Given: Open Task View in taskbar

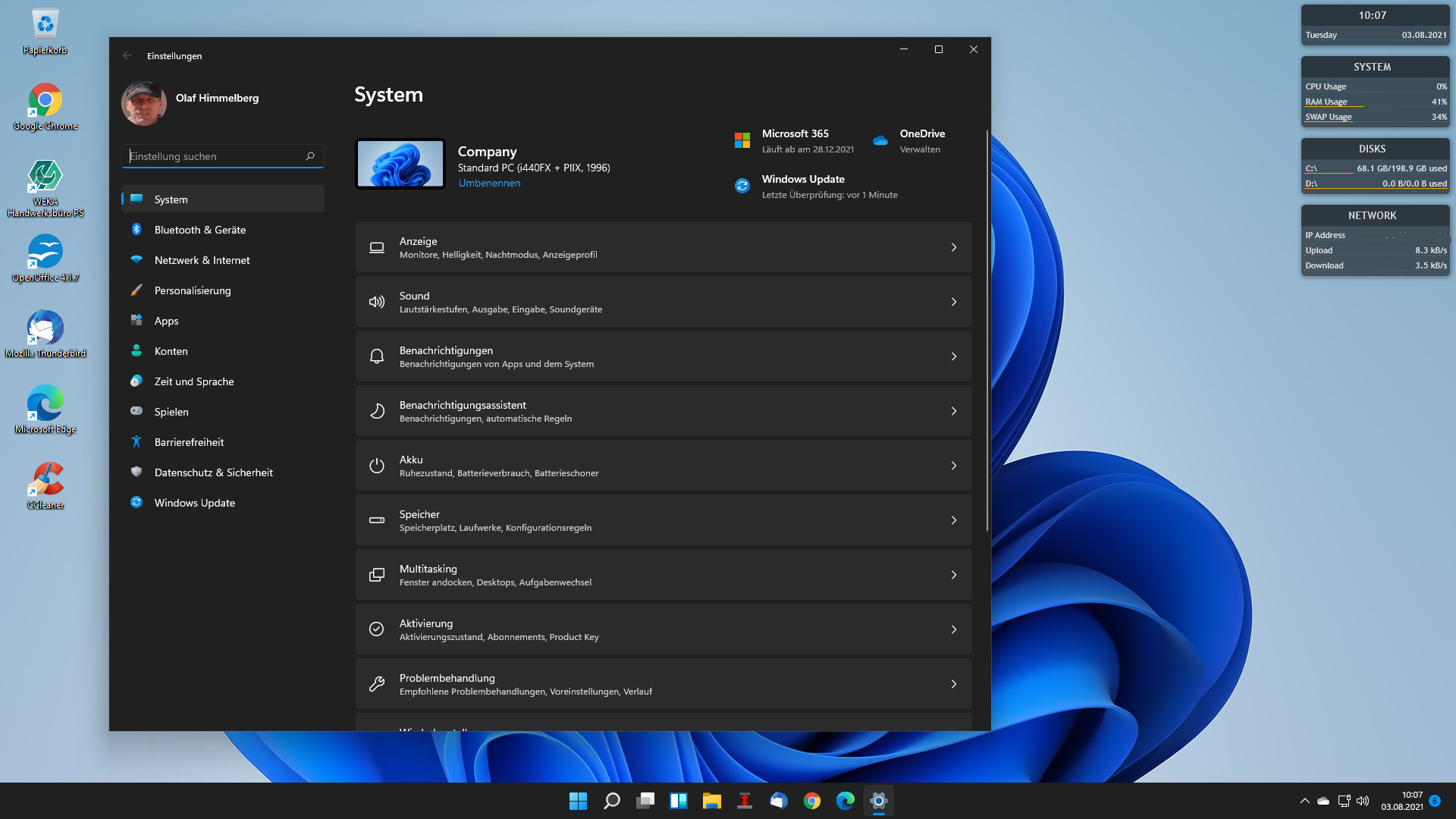Looking at the screenshot, I should coord(645,801).
